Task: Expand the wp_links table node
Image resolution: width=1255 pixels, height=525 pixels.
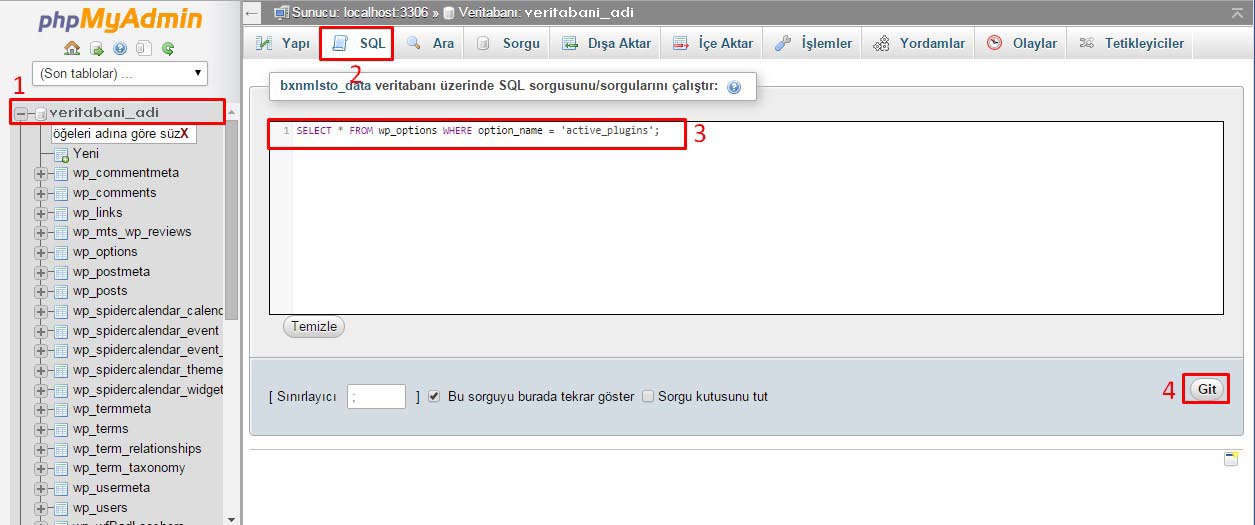Action: [x=41, y=213]
